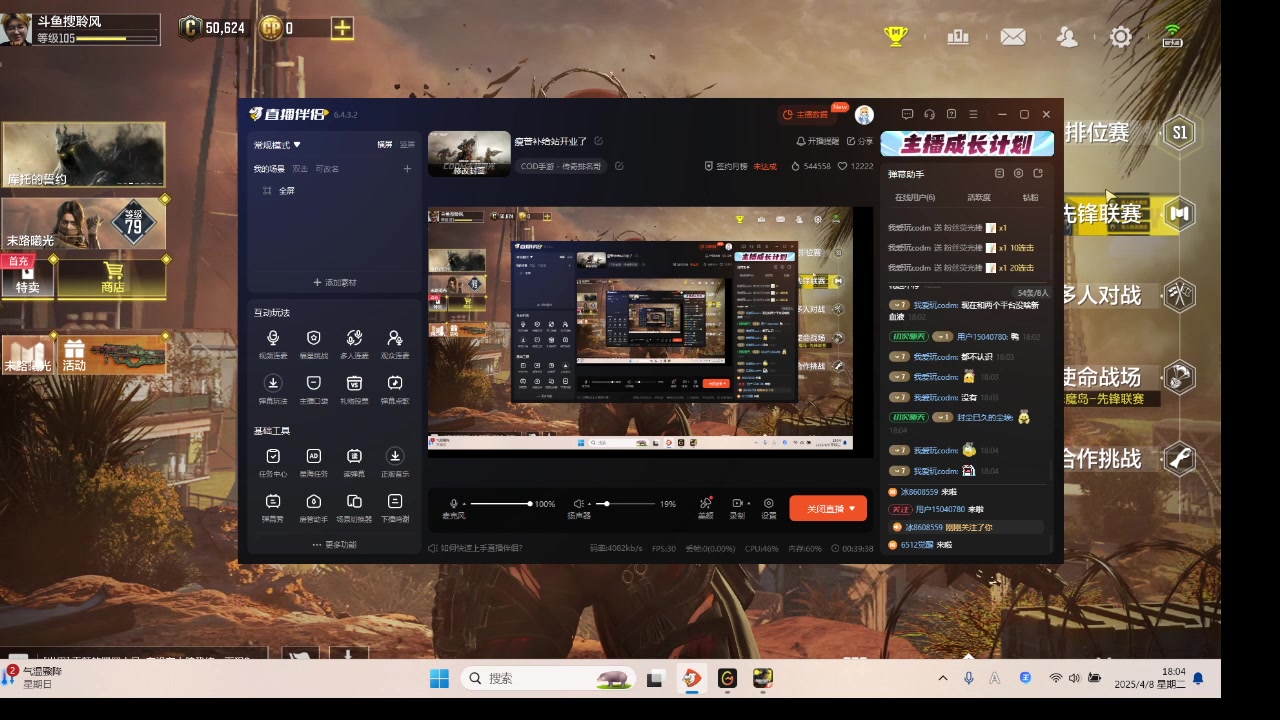Open 主播数据 streamer data button

[x=805, y=115]
